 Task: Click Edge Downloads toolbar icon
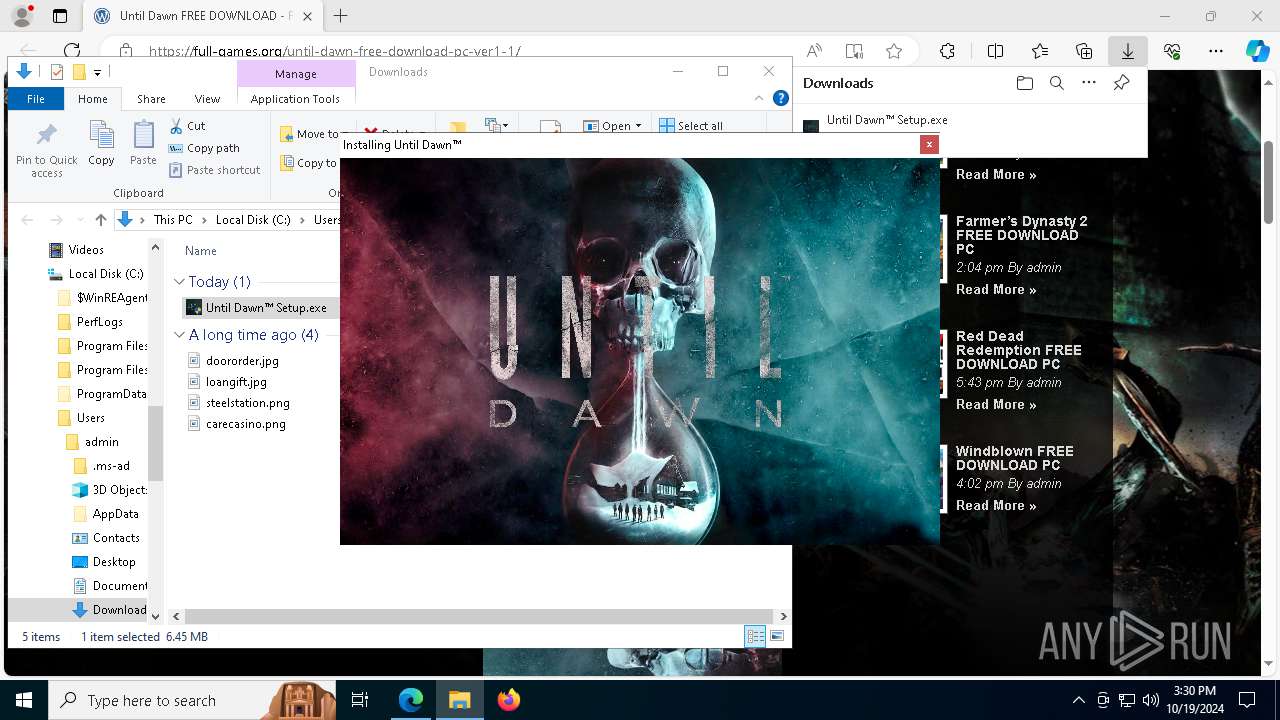coord(1128,51)
